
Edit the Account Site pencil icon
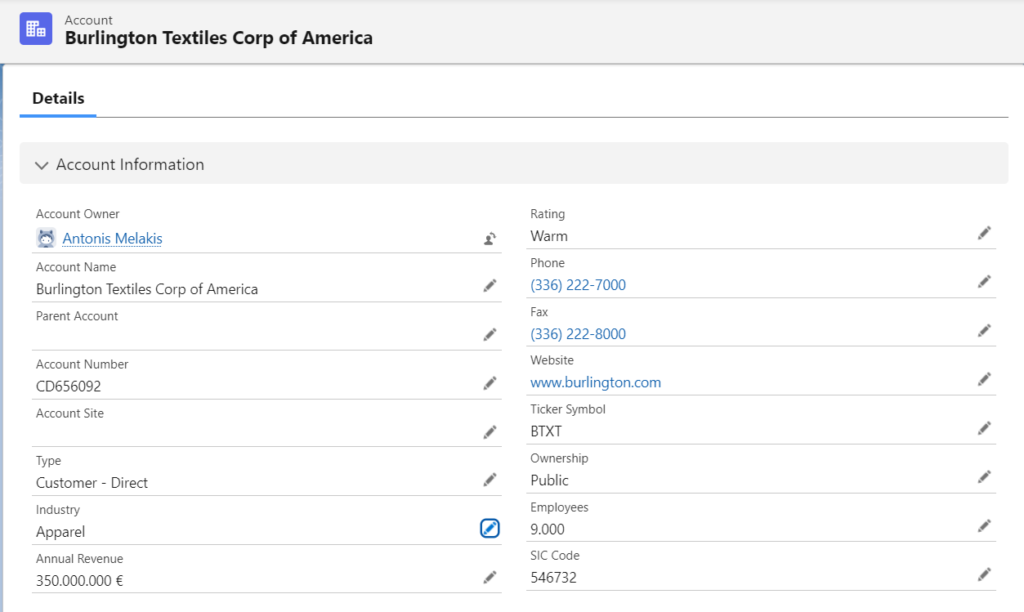click(490, 432)
